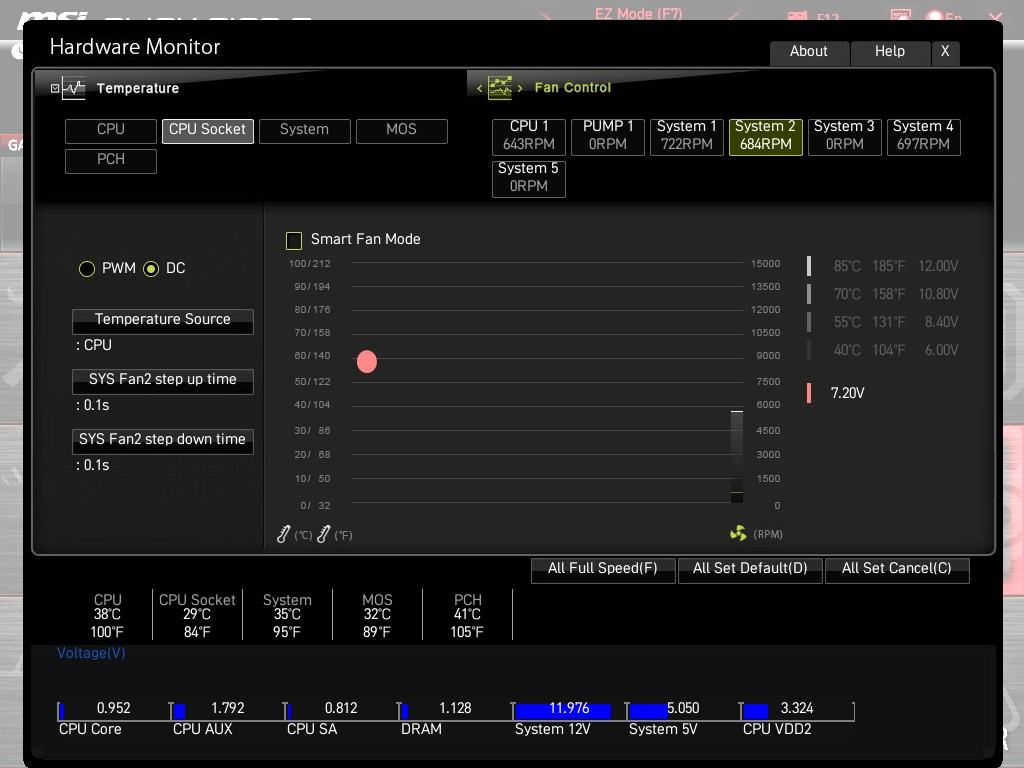Select the DC radio button

point(151,269)
